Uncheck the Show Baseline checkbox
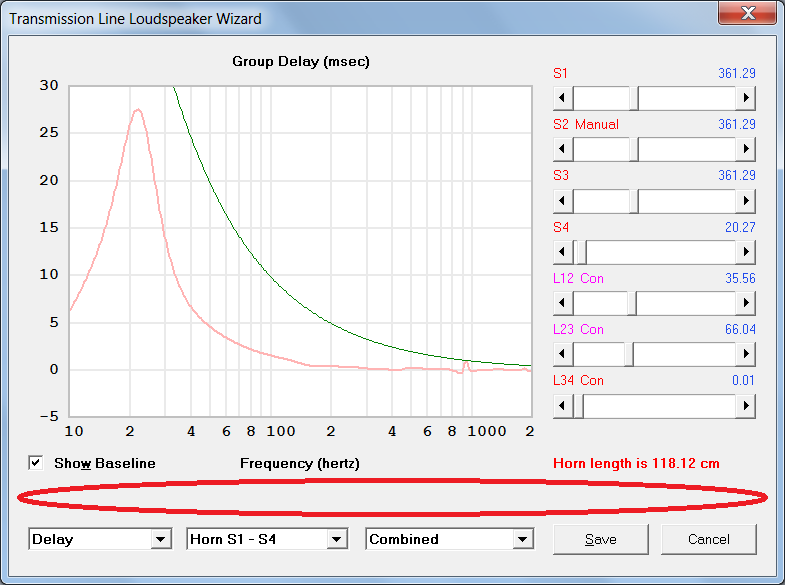The image size is (785, 585). (x=36, y=463)
